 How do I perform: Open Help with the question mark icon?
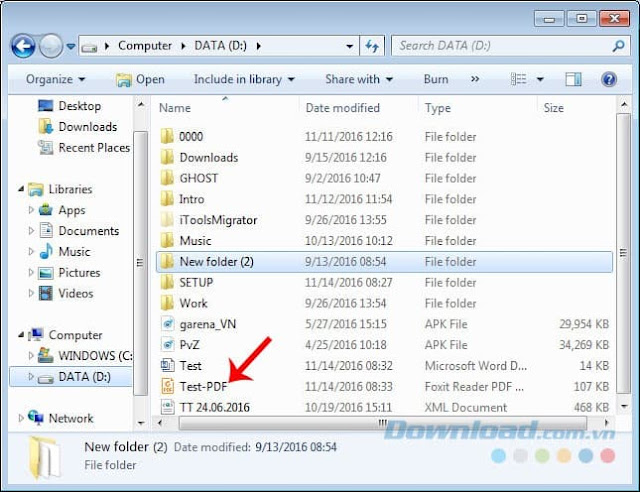click(609, 79)
